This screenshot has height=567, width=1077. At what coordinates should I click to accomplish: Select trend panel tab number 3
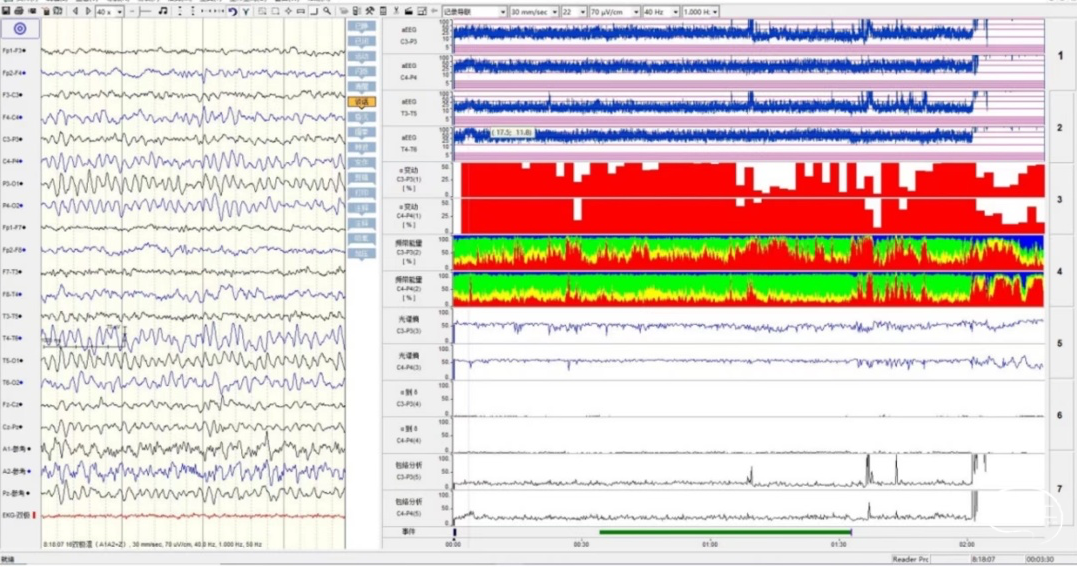click(1060, 200)
